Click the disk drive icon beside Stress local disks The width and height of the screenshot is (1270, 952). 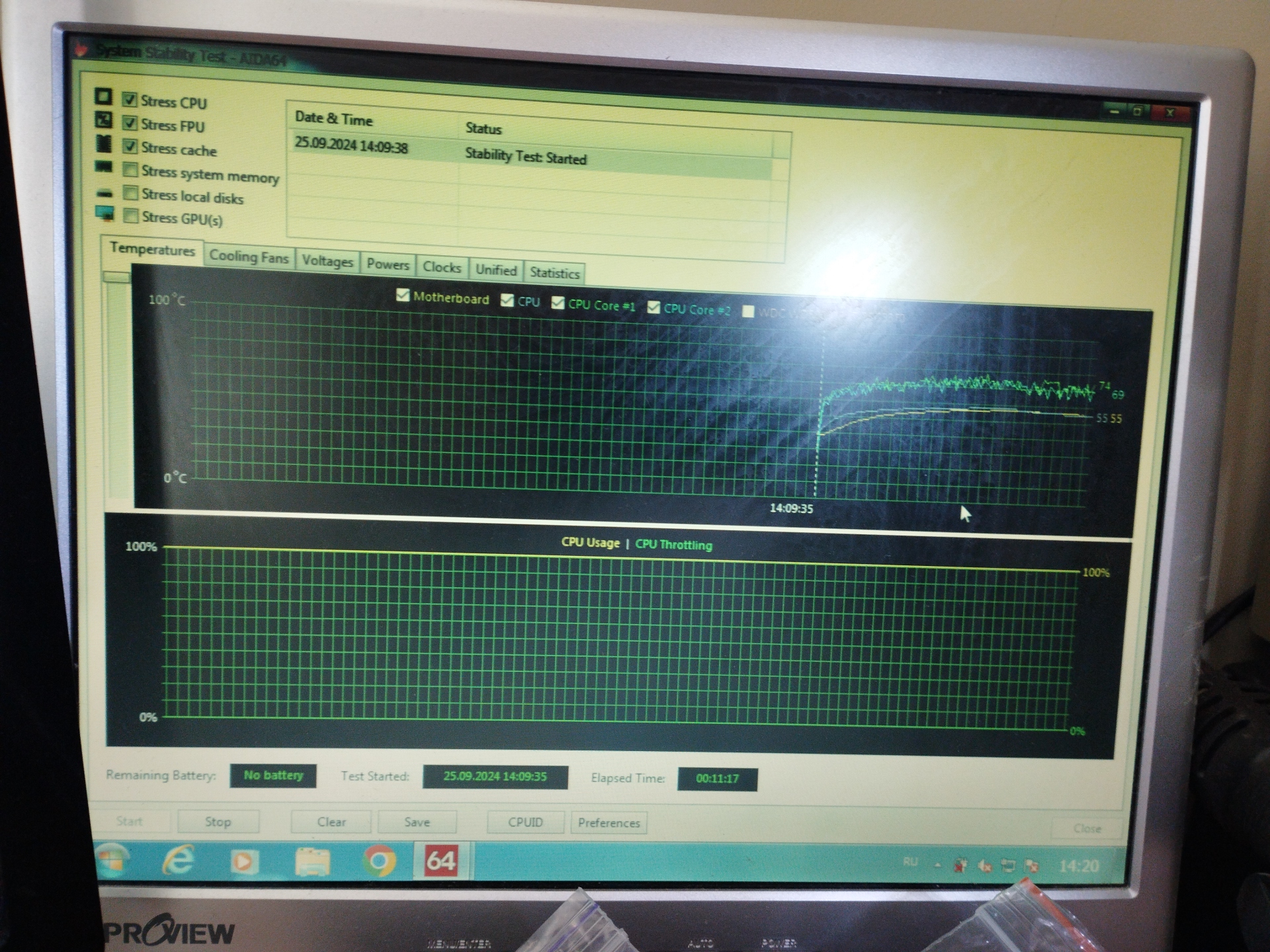(x=105, y=194)
